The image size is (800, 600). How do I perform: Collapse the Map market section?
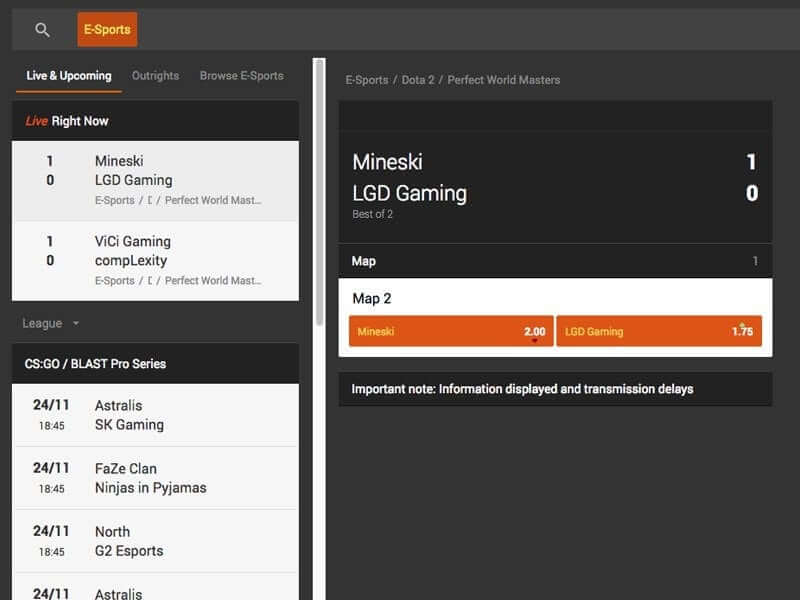(555, 261)
